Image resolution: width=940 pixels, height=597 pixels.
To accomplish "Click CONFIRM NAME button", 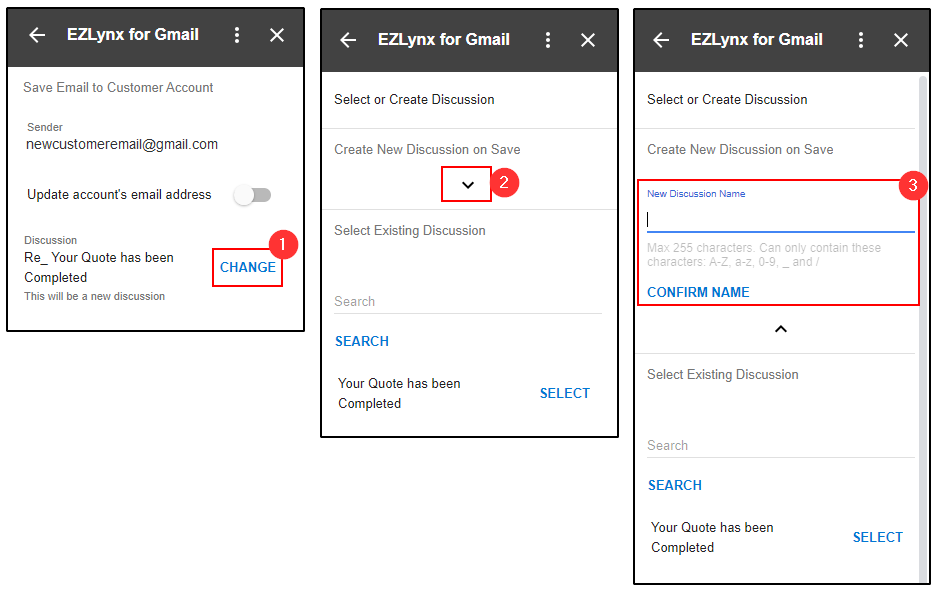I will [x=698, y=293].
